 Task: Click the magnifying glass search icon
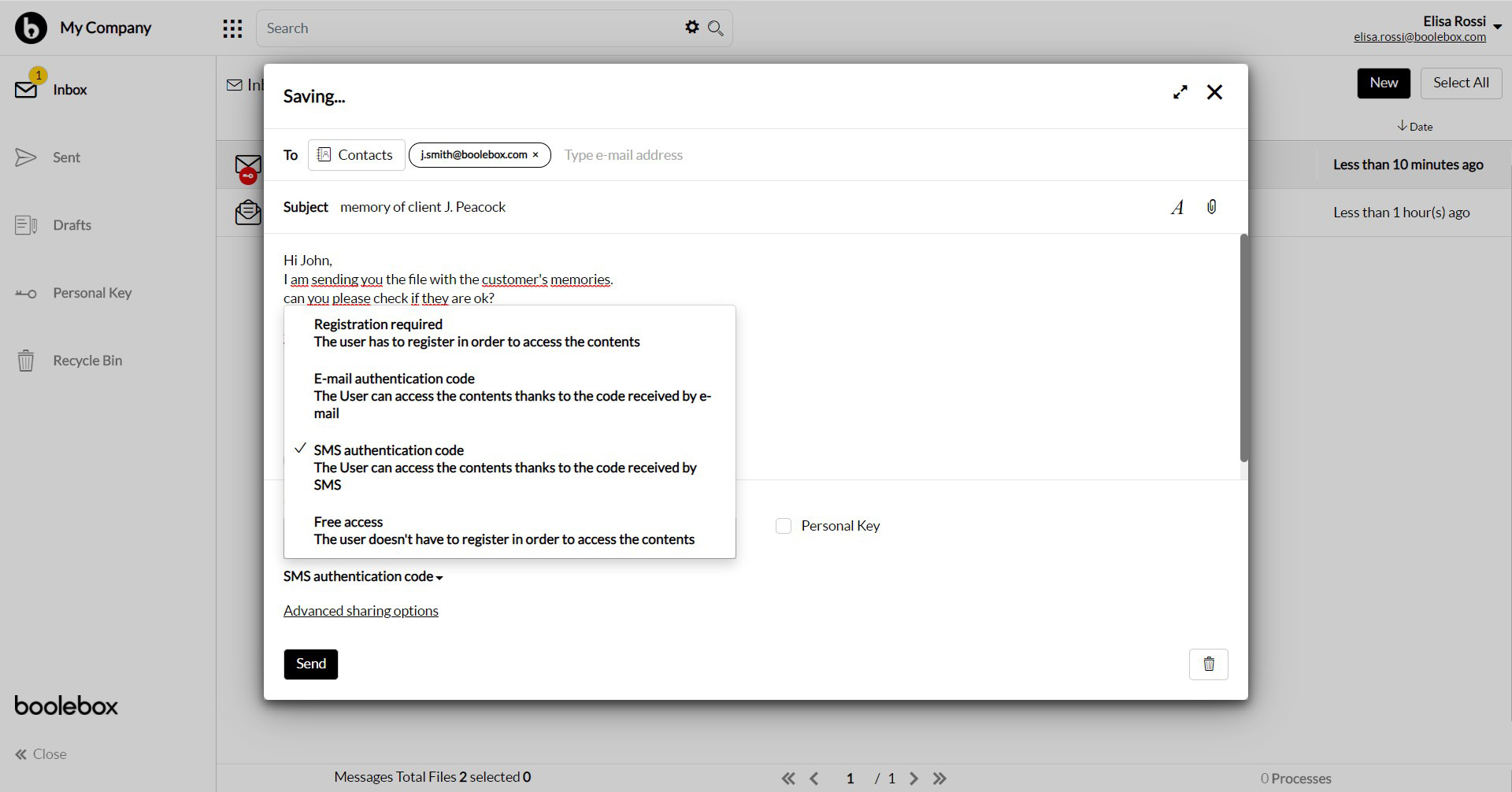click(x=715, y=28)
